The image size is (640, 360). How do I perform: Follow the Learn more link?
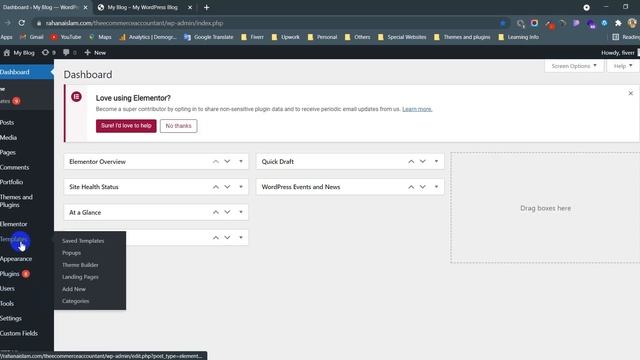[417, 109]
